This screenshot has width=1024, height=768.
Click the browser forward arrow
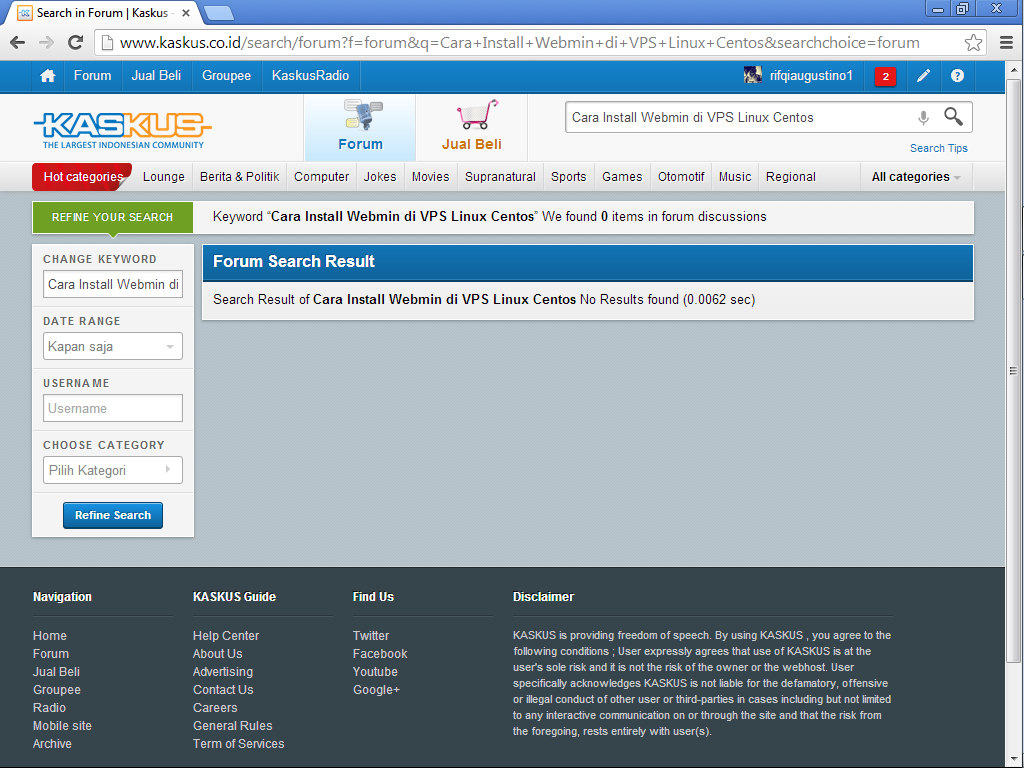click(46, 42)
